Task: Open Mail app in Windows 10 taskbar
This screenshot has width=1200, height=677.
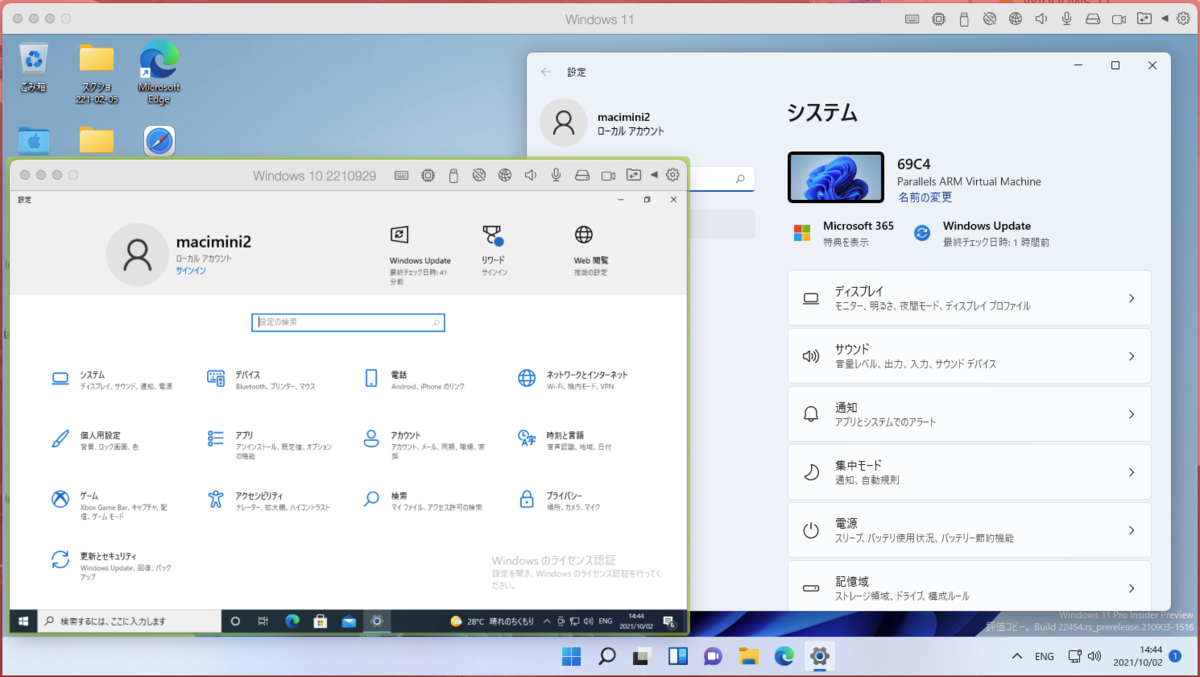Action: (x=348, y=621)
